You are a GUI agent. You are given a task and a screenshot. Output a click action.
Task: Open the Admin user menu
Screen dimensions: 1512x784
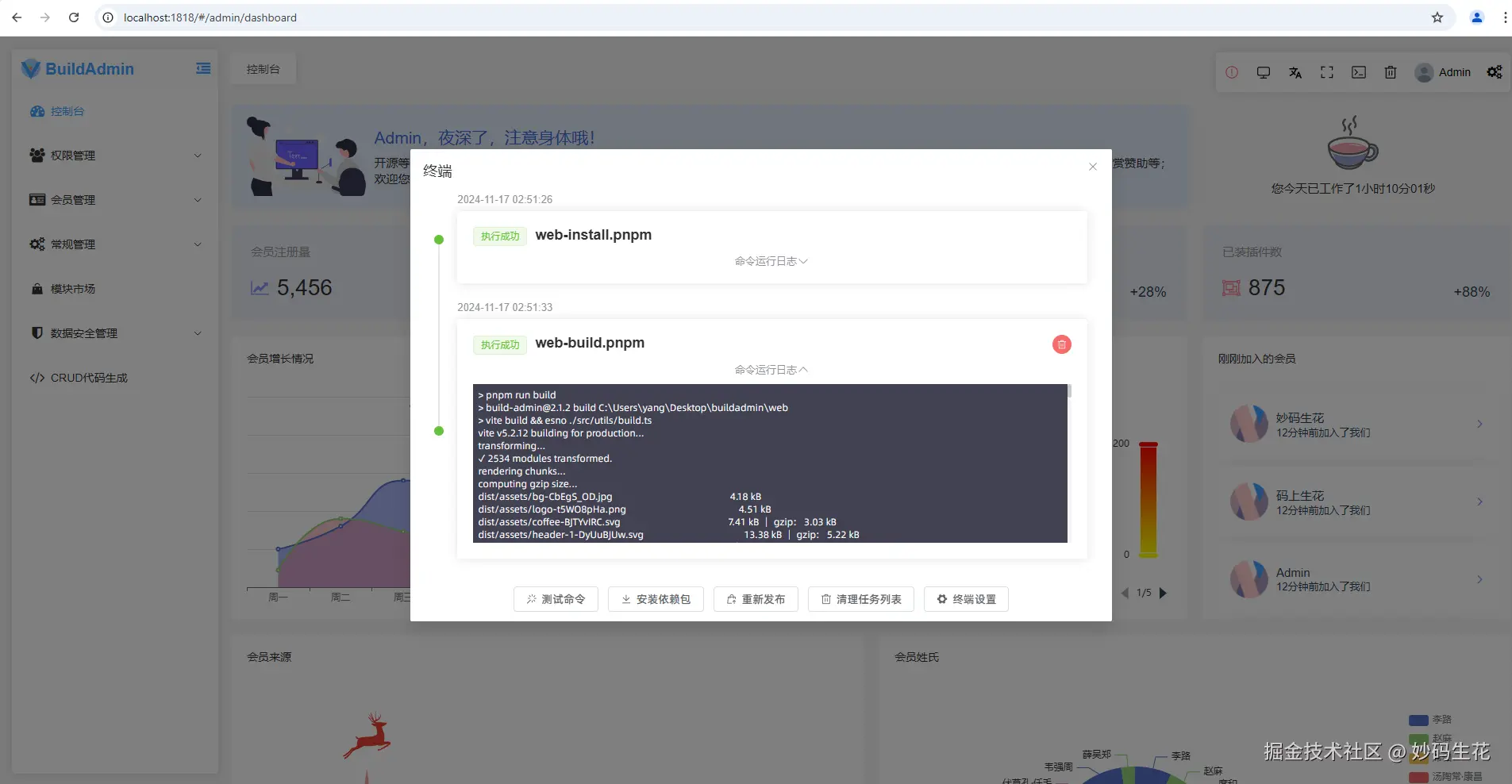pyautogui.click(x=1443, y=72)
